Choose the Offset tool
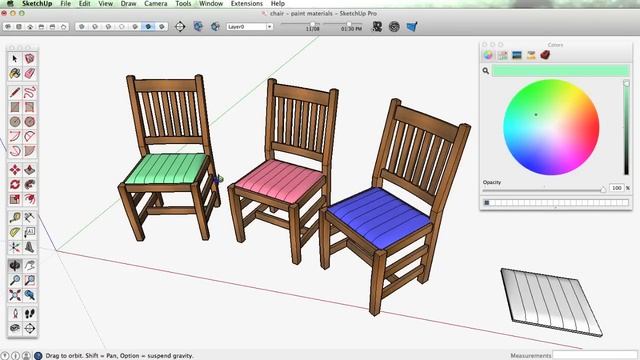Screen dimensions: 640x360 point(29,199)
